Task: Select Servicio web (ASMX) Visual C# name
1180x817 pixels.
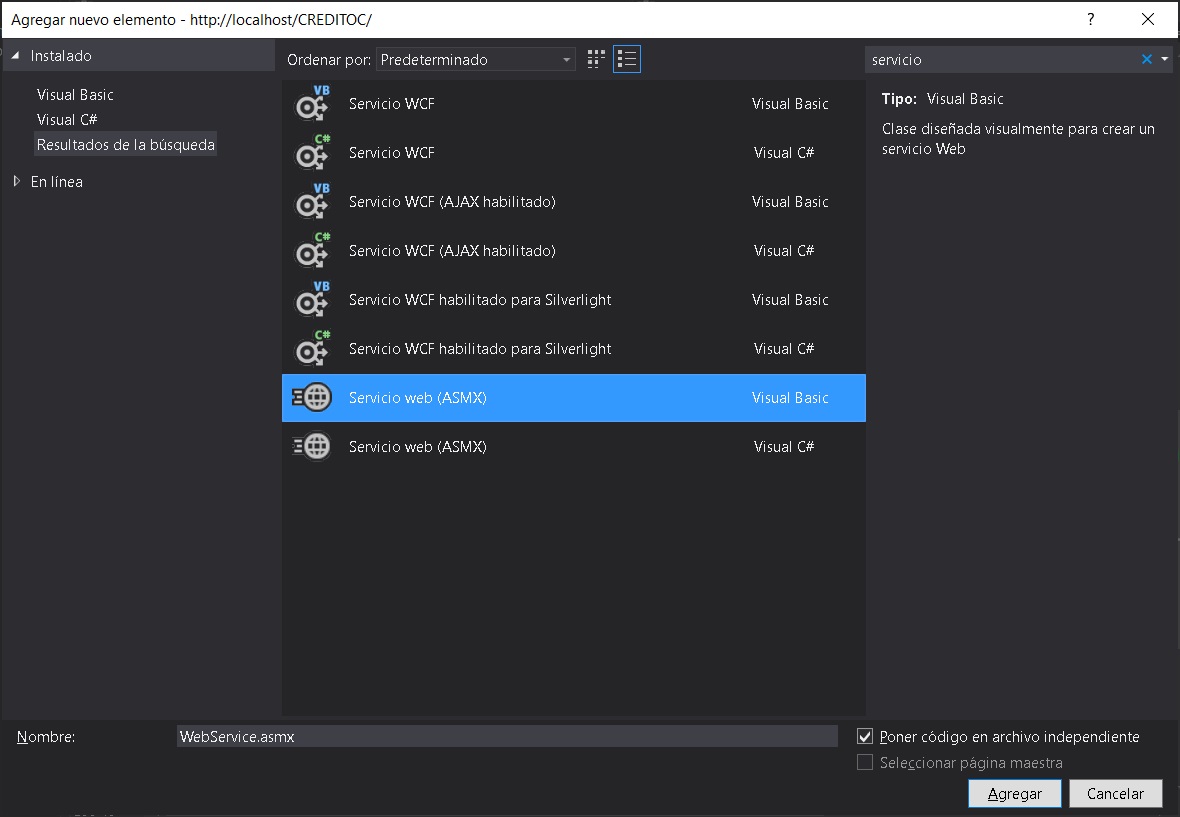Action: tap(418, 446)
